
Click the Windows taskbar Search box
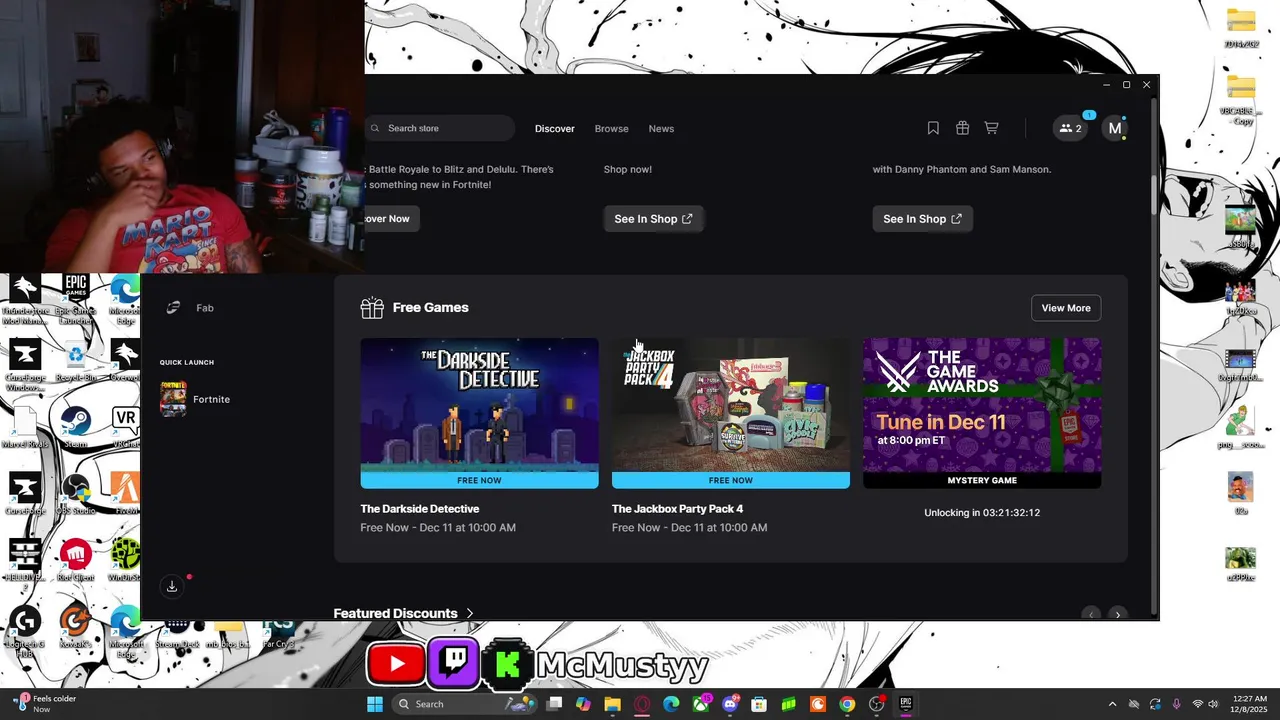click(x=462, y=704)
